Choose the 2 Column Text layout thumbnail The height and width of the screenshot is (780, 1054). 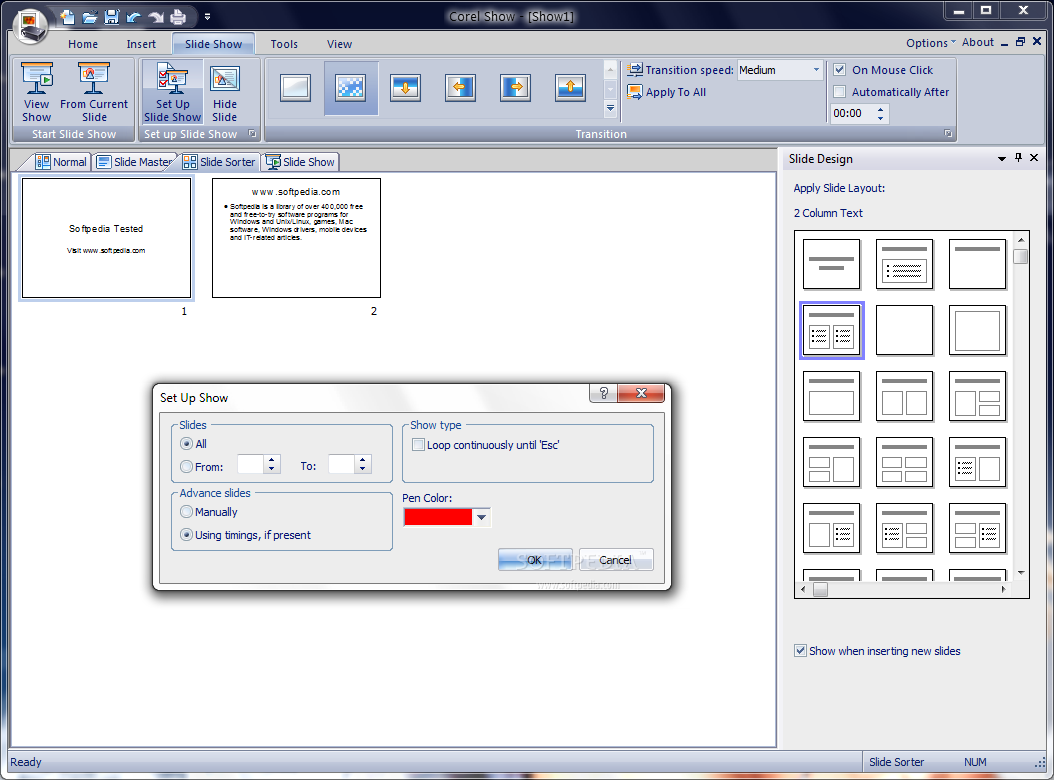tap(832, 330)
